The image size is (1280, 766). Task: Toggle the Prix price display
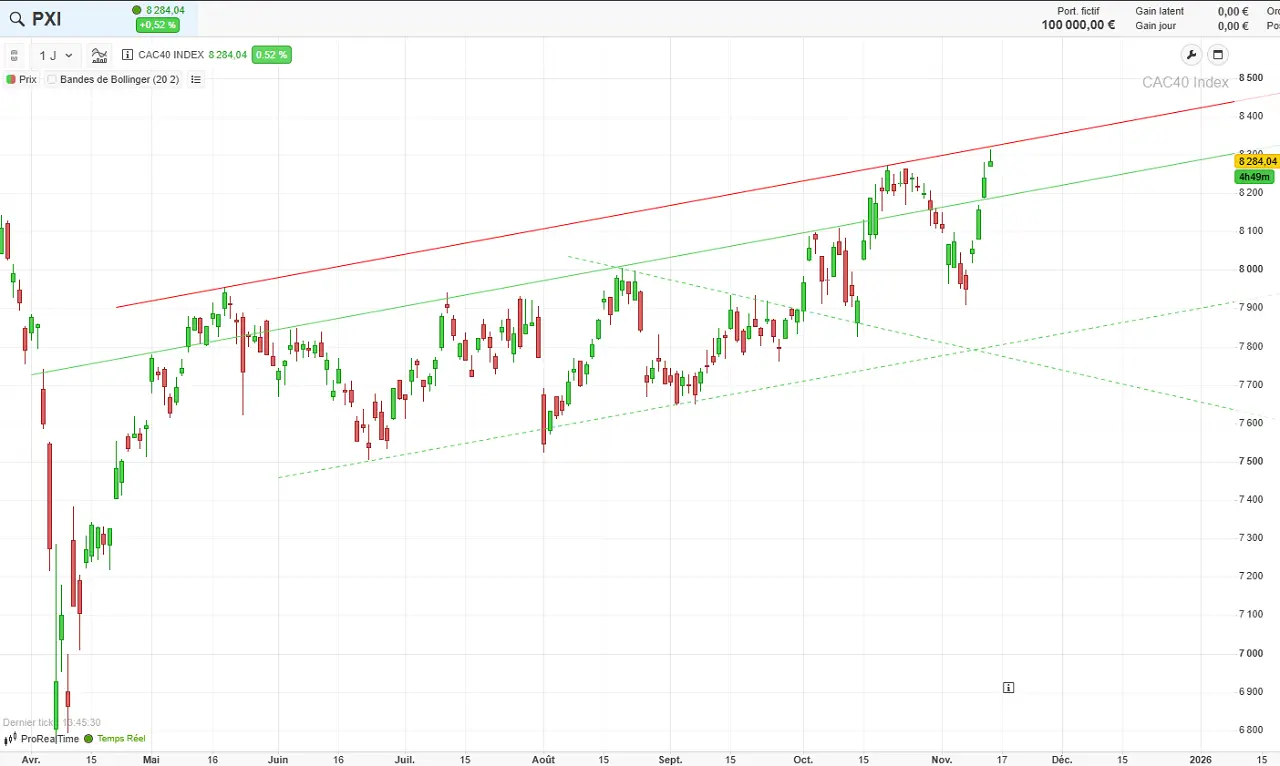[x=26, y=79]
